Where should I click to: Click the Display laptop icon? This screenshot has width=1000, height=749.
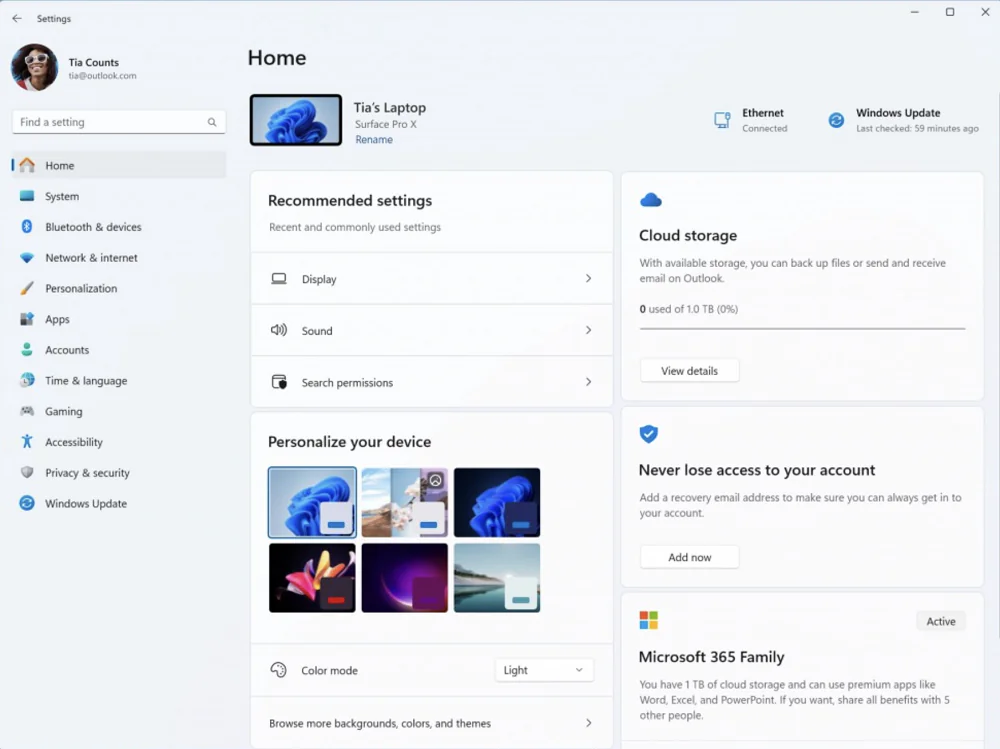click(x=279, y=279)
